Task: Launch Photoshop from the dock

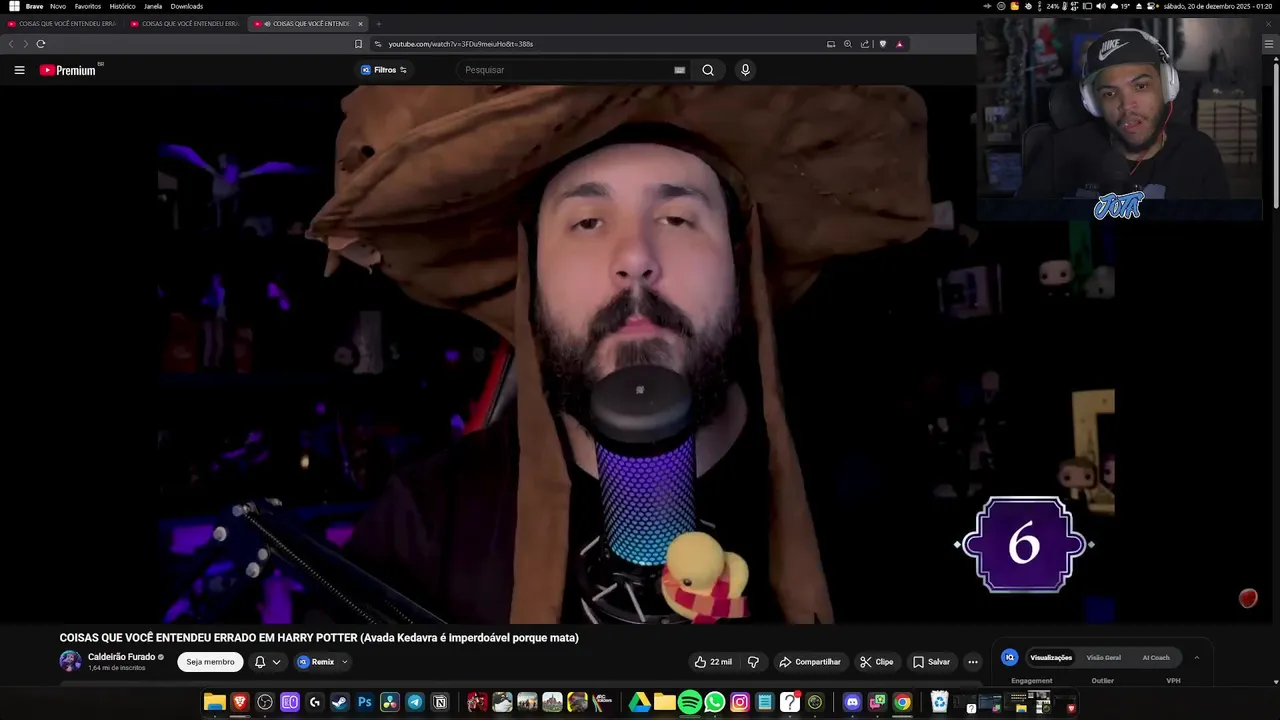Action: (x=365, y=703)
